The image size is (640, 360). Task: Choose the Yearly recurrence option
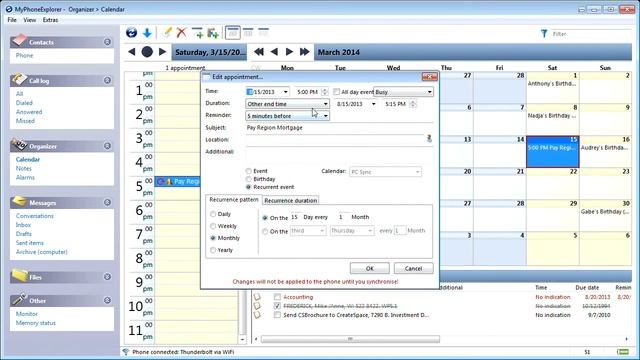213,250
